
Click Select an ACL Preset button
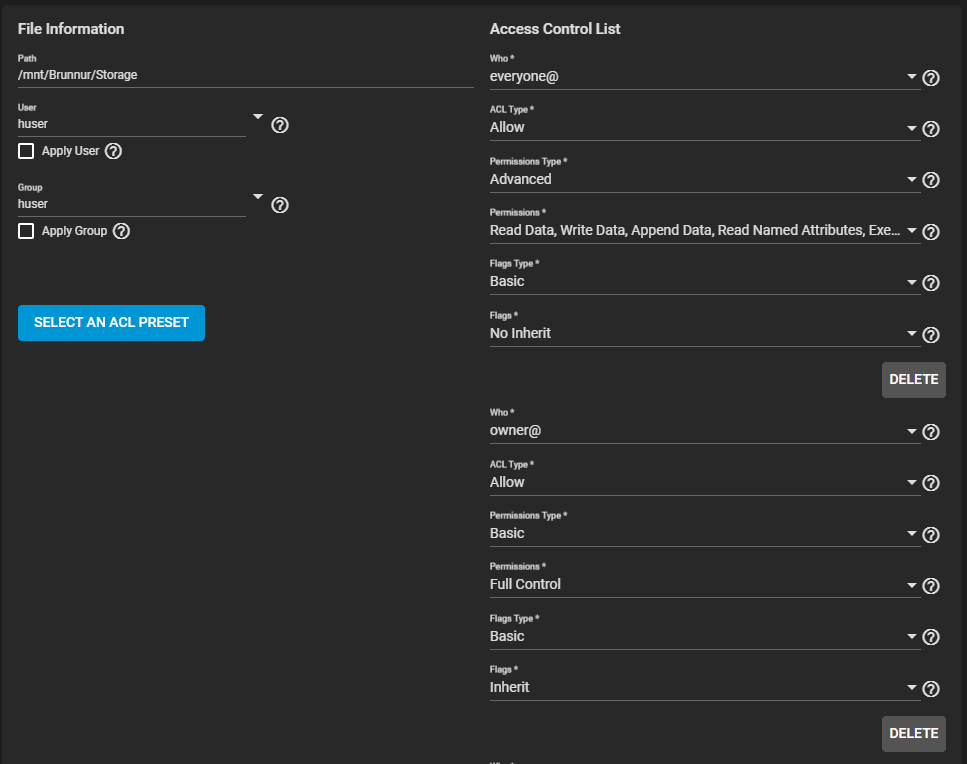pyautogui.click(x=111, y=322)
